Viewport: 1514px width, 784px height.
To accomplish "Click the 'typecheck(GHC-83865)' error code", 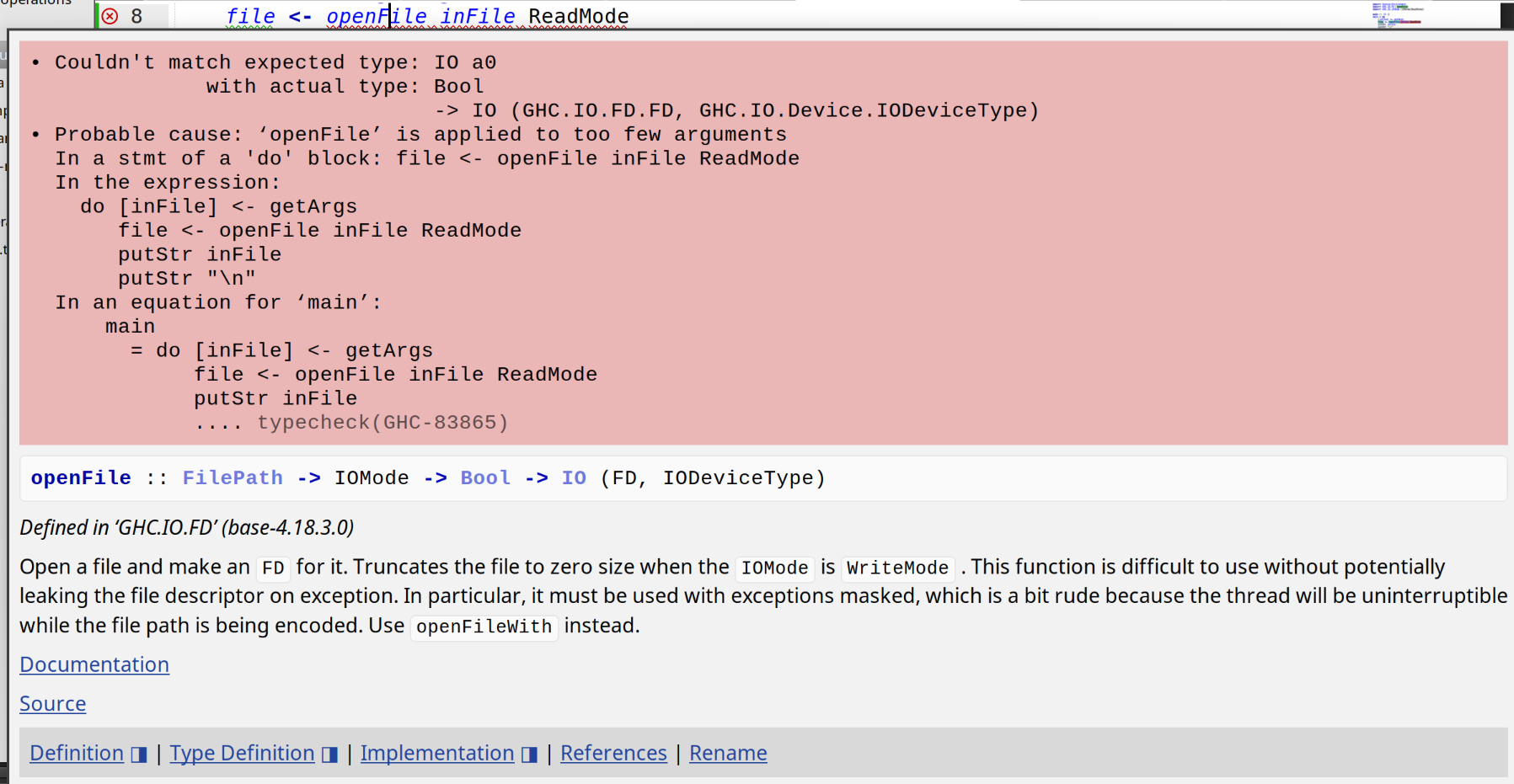I will [383, 422].
